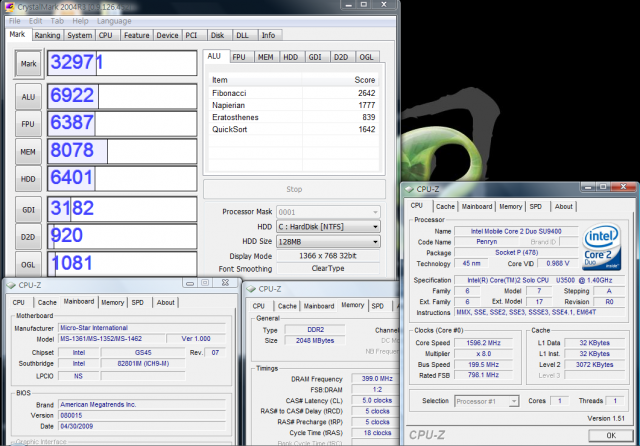This screenshot has width=640, height=446.
Task: Click the OGL benchmark button
Action: [x=28, y=265]
